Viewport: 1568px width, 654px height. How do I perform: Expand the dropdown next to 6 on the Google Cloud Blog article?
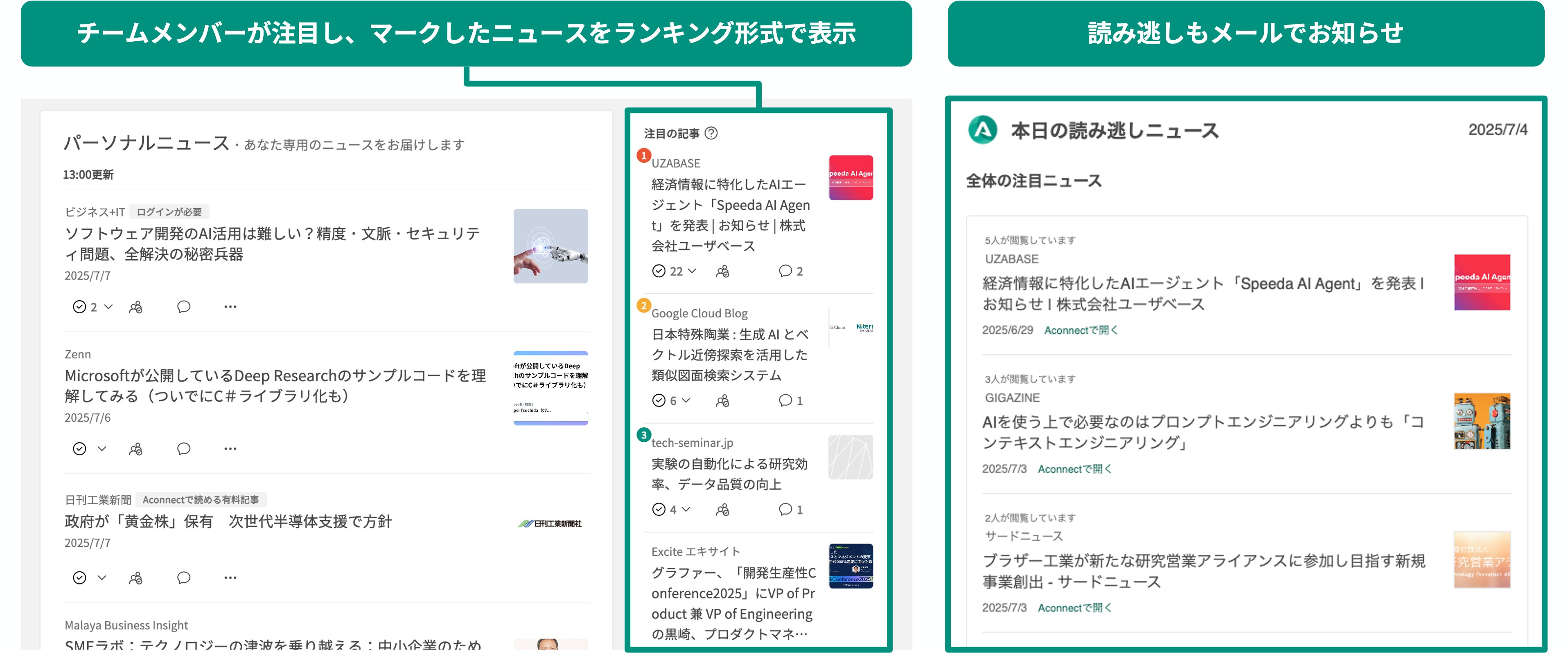686,400
